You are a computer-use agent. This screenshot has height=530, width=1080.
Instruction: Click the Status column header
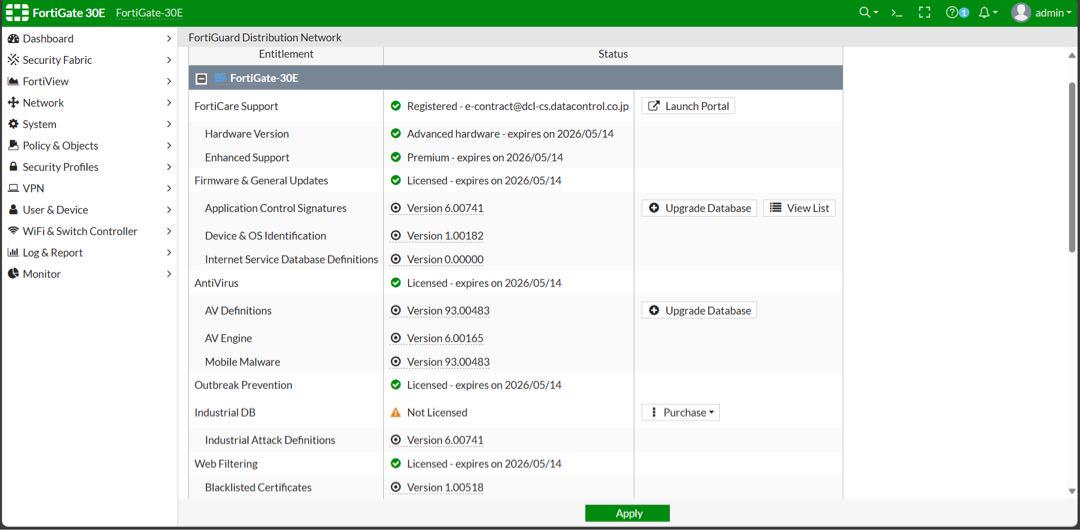[x=613, y=54]
